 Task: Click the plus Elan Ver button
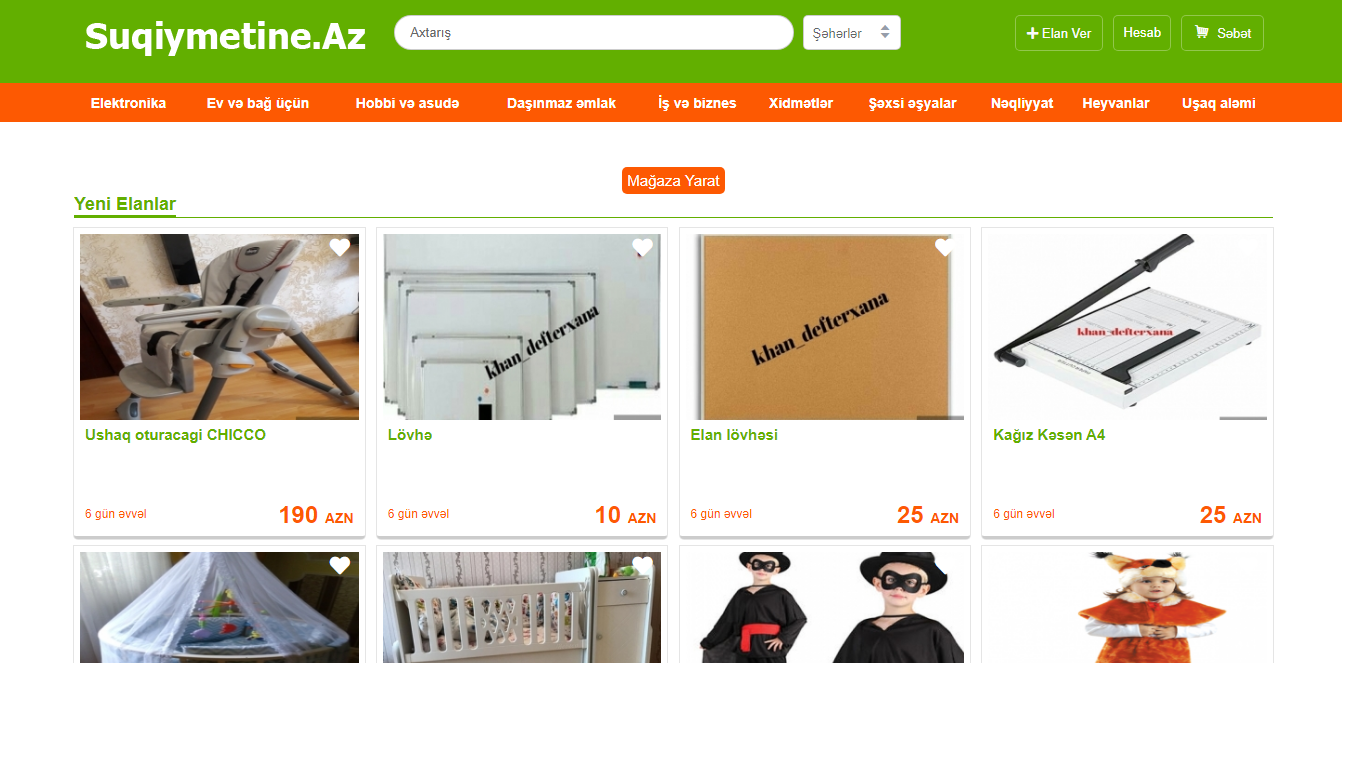coord(1059,33)
